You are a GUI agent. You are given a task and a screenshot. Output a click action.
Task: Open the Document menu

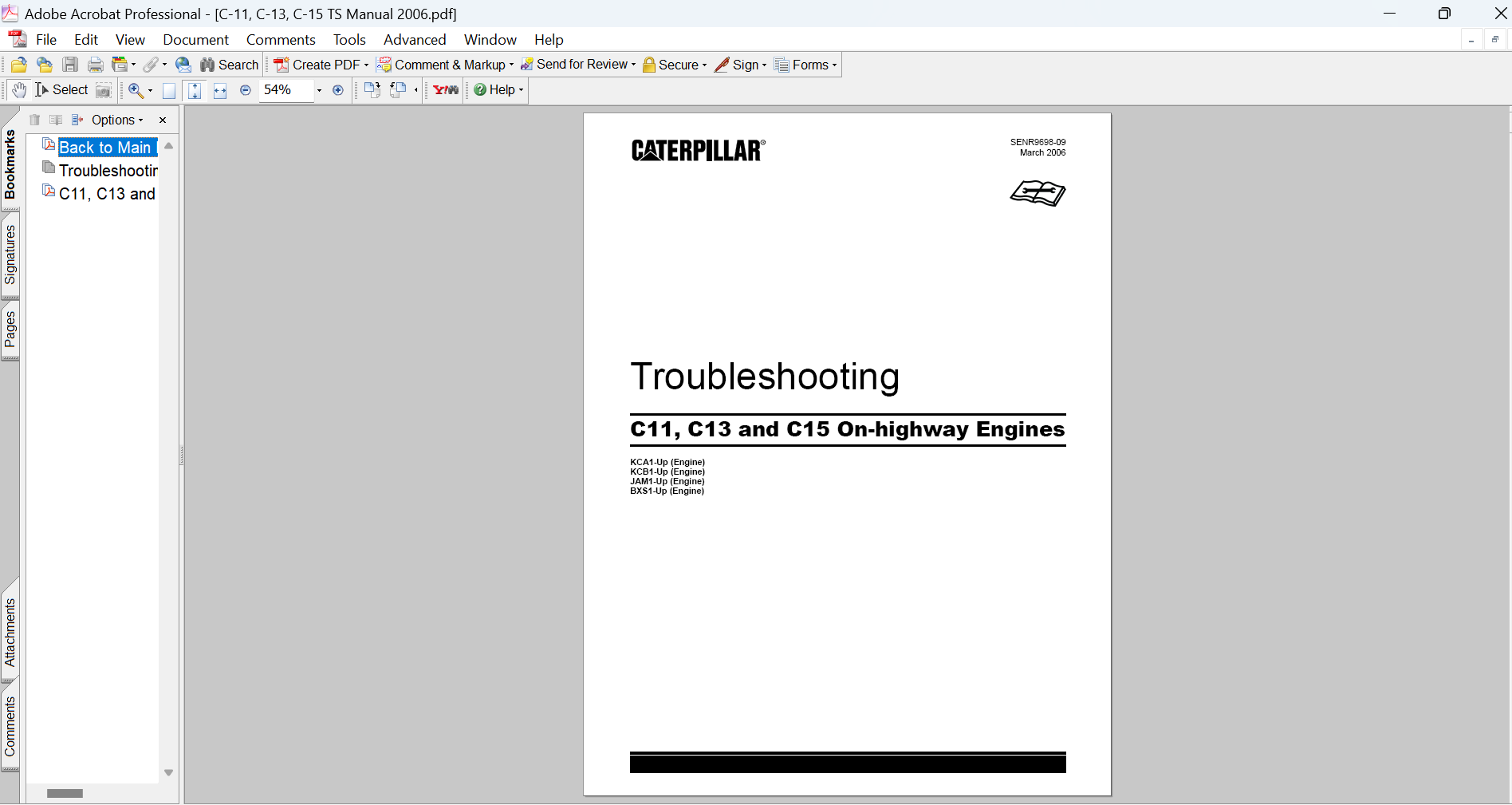coord(195,40)
